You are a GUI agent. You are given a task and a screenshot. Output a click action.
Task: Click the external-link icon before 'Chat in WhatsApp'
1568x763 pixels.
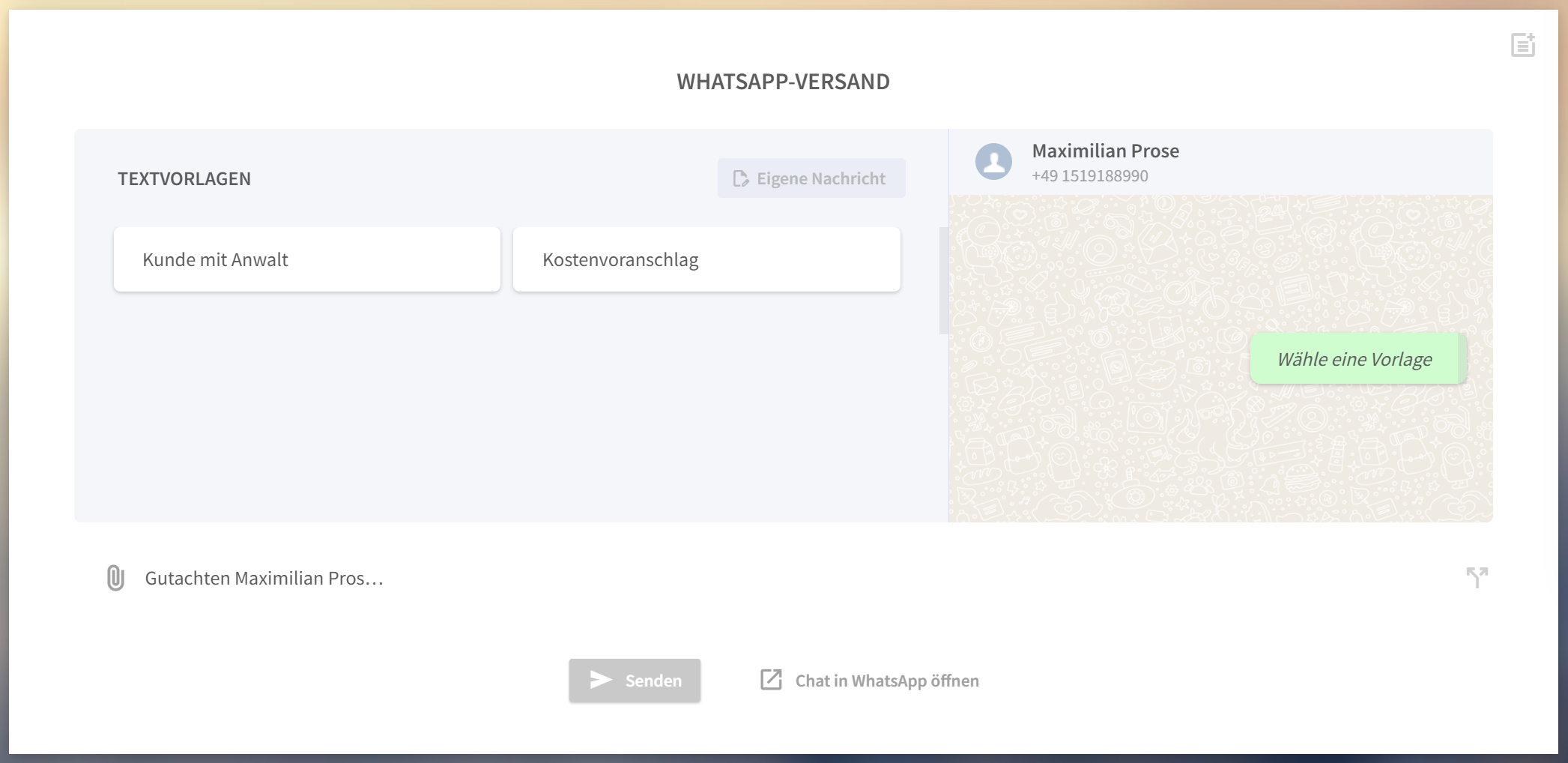coord(771,680)
